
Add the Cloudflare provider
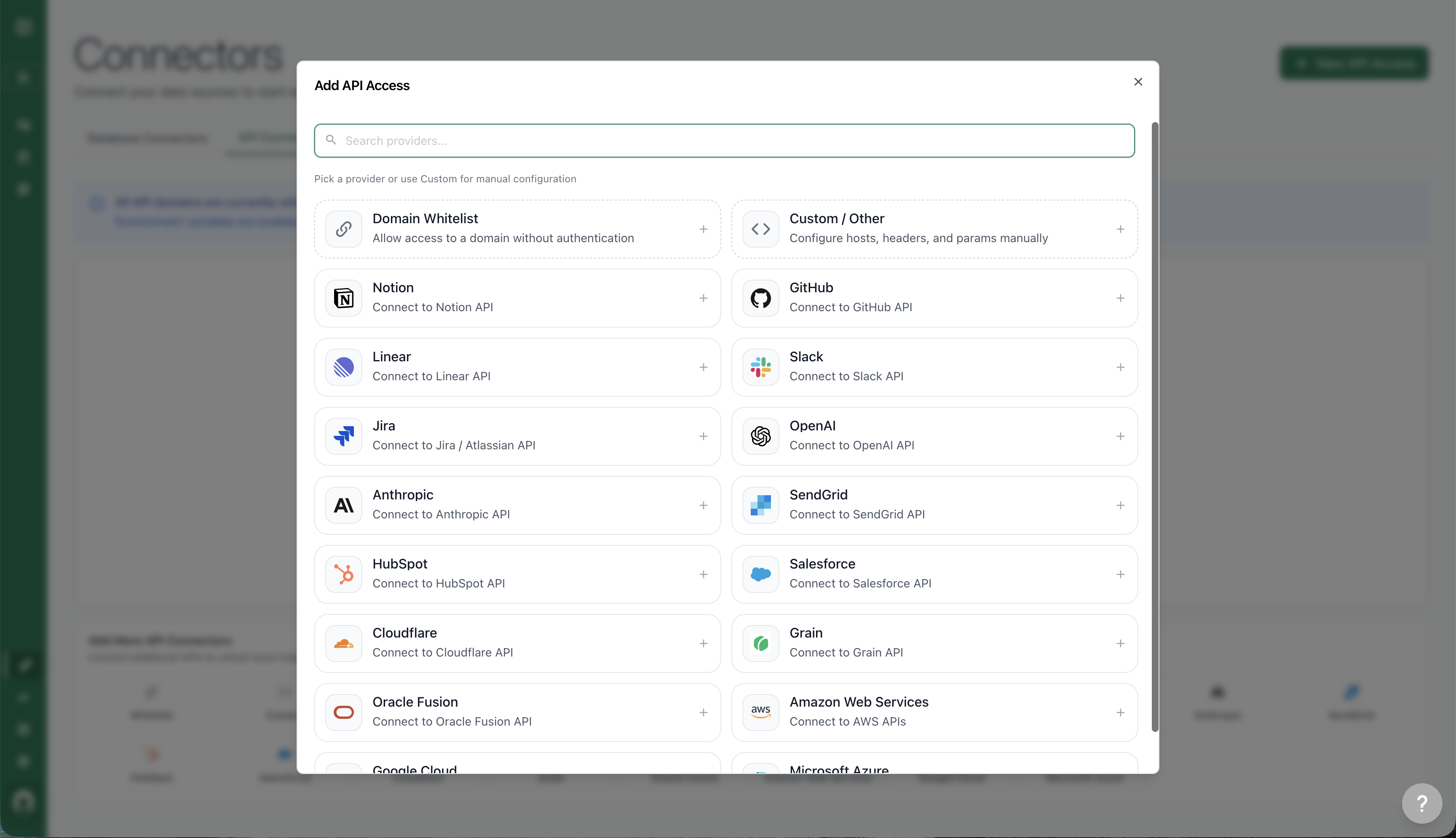tap(518, 643)
